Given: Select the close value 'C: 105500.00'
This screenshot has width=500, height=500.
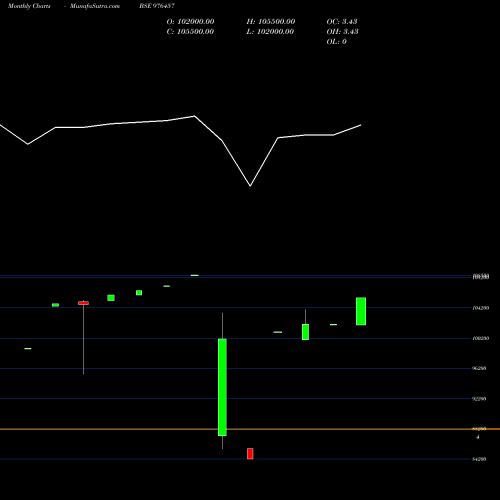Looking at the screenshot, I should tap(190, 32).
